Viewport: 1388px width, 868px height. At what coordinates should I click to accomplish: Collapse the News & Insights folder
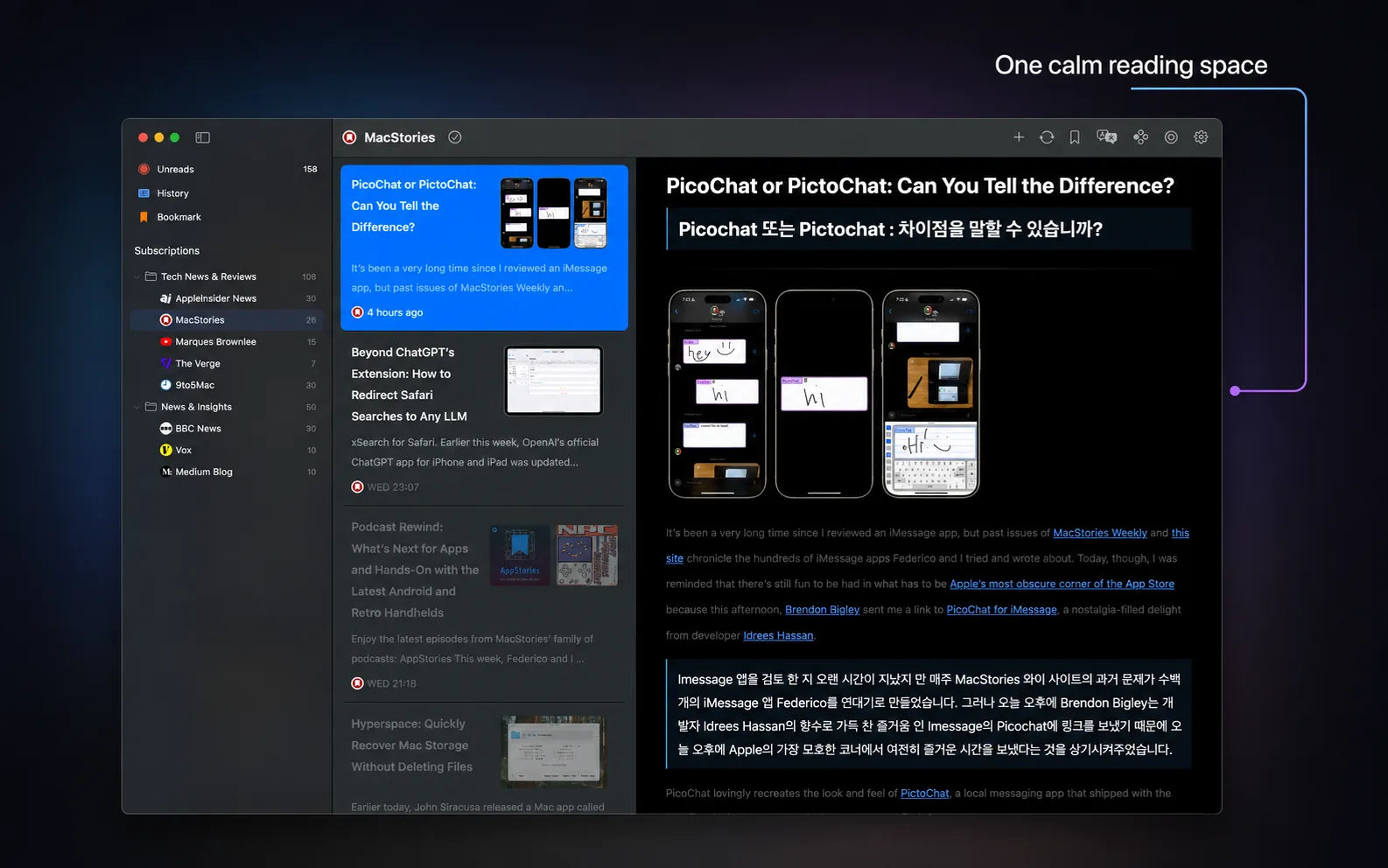[137, 407]
